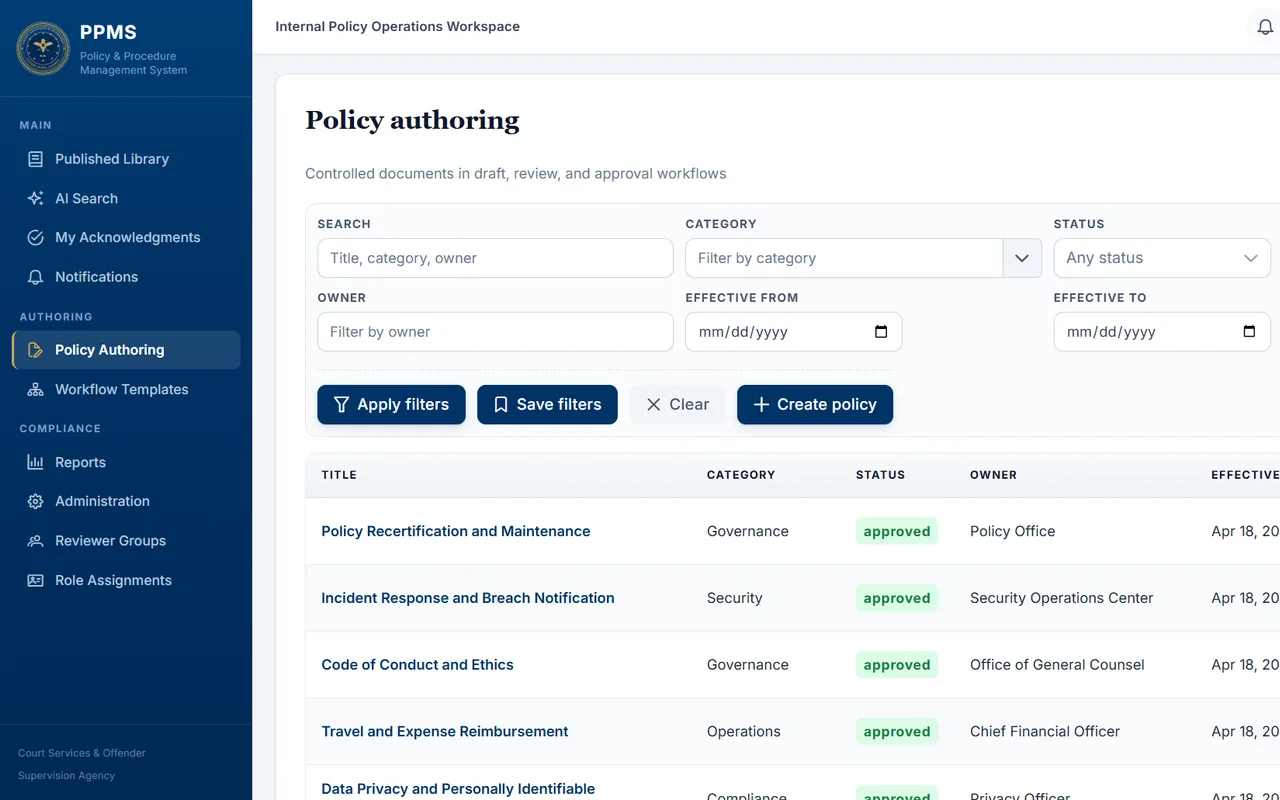Click the plus icon in Create policy
This screenshot has height=800, width=1280.
click(761, 404)
